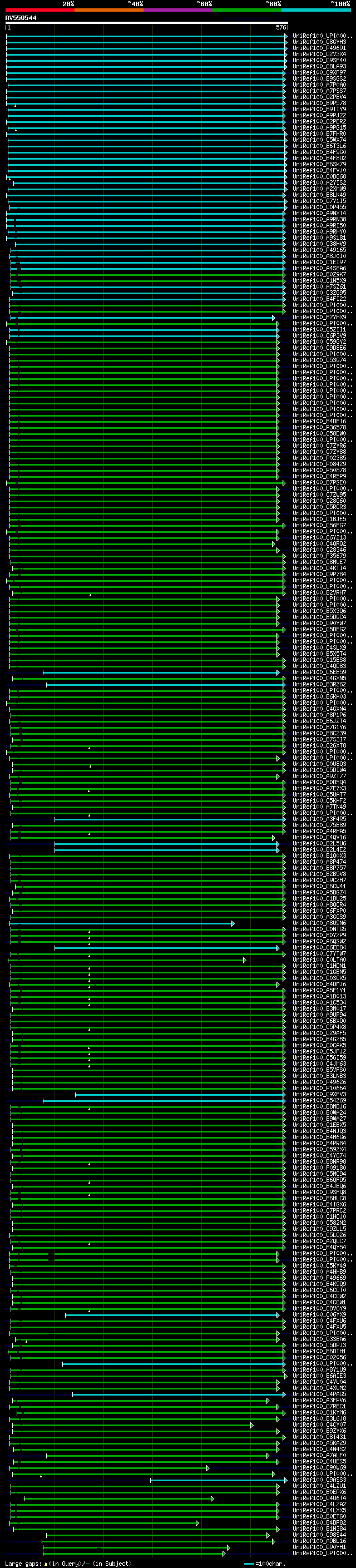Screen dimensions: 356x1568
Task: Select hit label UniRef100_Q38HV9
Action: point(319,244)
